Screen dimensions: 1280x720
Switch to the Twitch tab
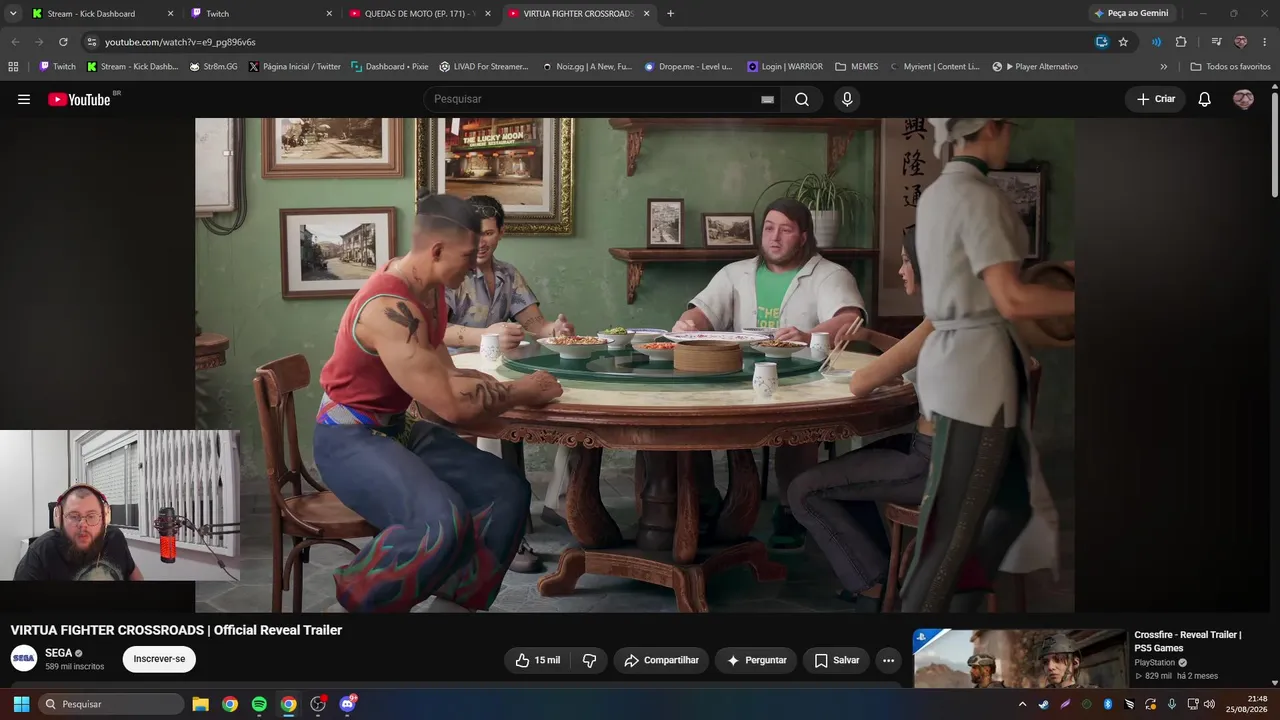[261, 13]
